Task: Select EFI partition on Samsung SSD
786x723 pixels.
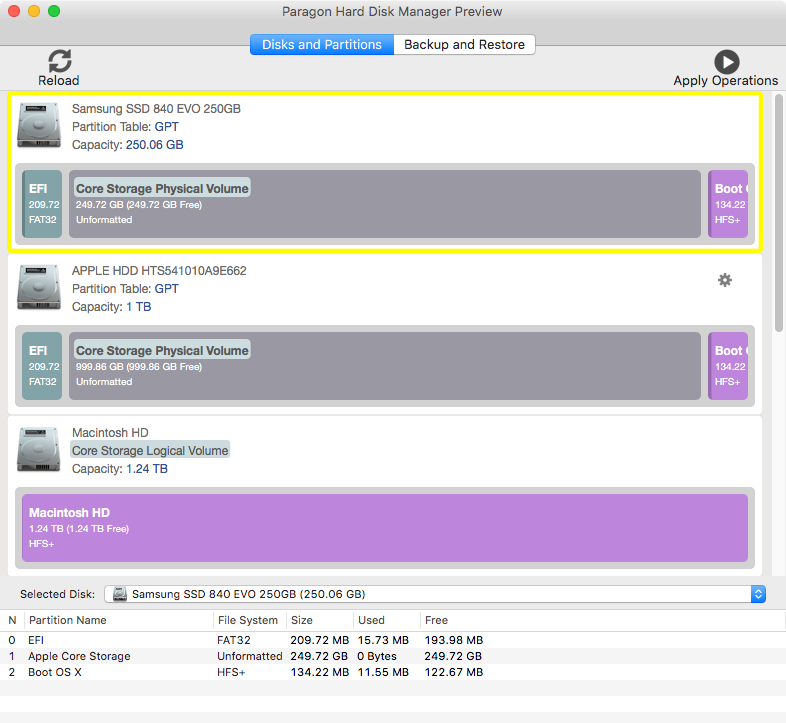Action: pyautogui.click(x=42, y=204)
